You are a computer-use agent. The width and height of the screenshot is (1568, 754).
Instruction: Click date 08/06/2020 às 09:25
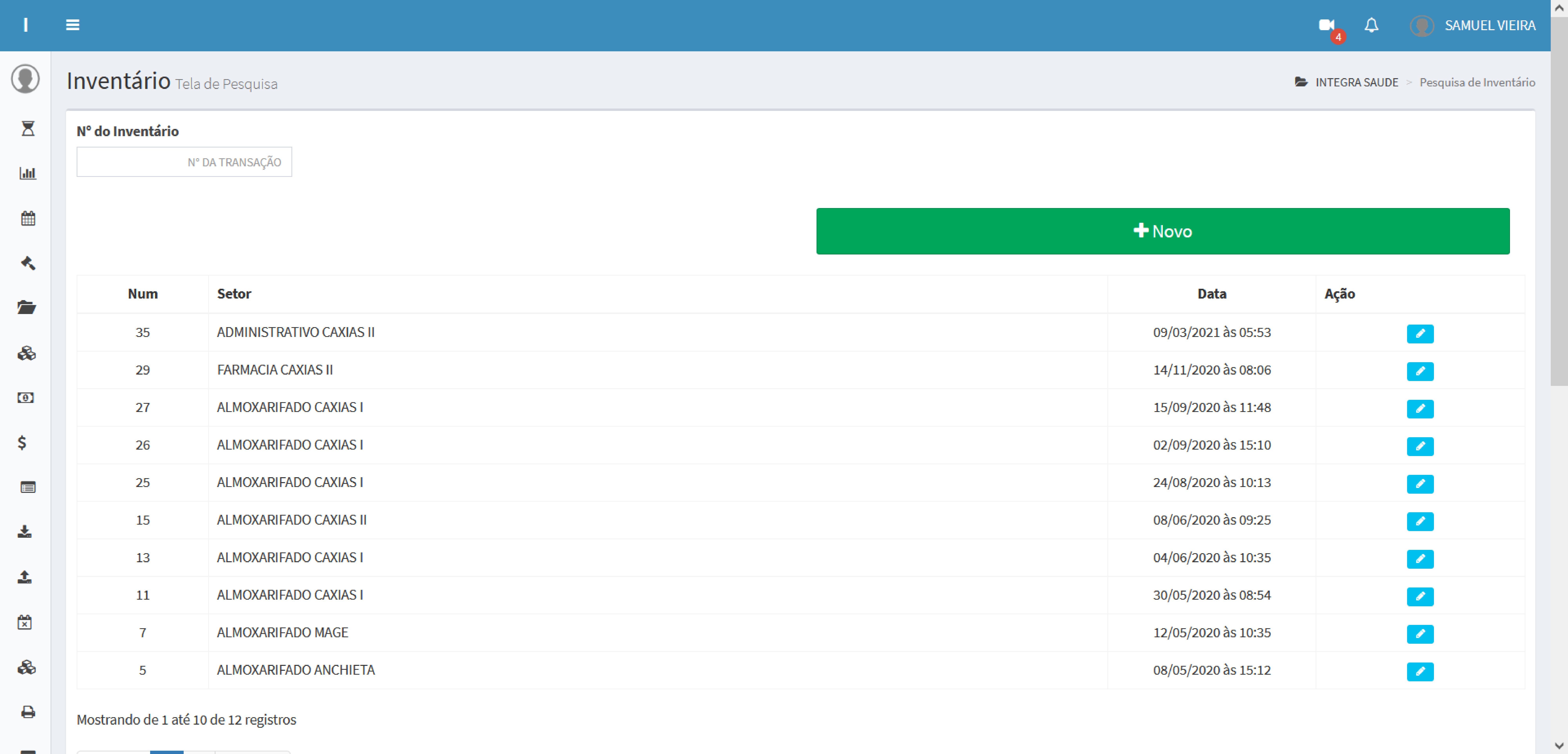click(1212, 520)
